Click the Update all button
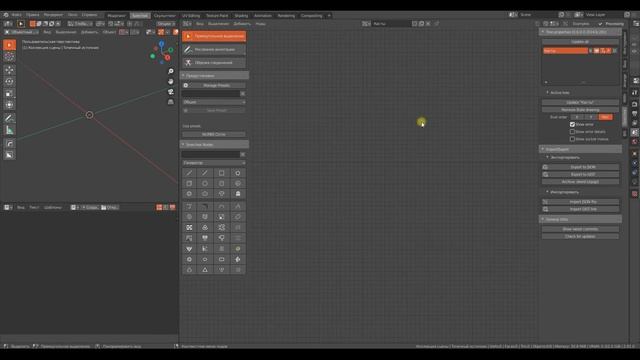The image size is (640, 360). (580, 42)
